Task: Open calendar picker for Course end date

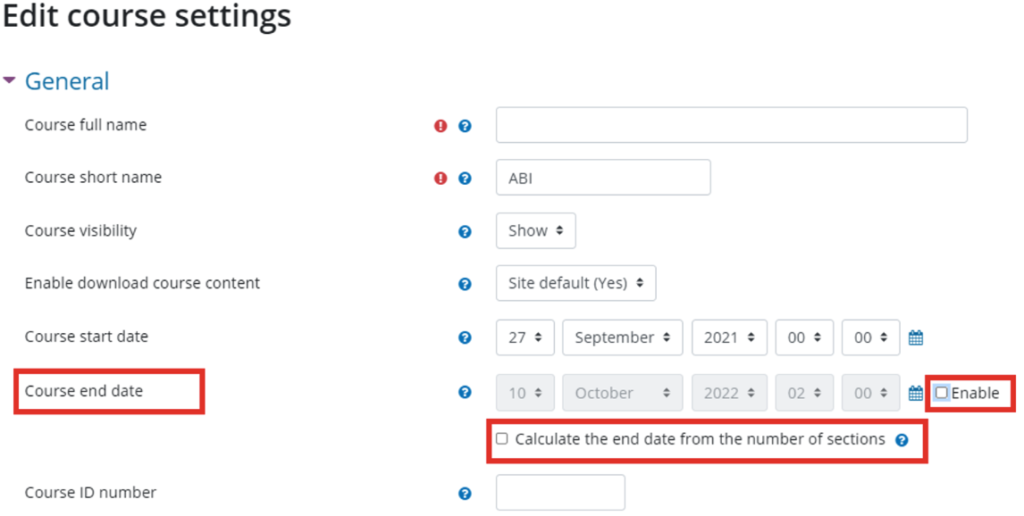Action: coord(916,393)
